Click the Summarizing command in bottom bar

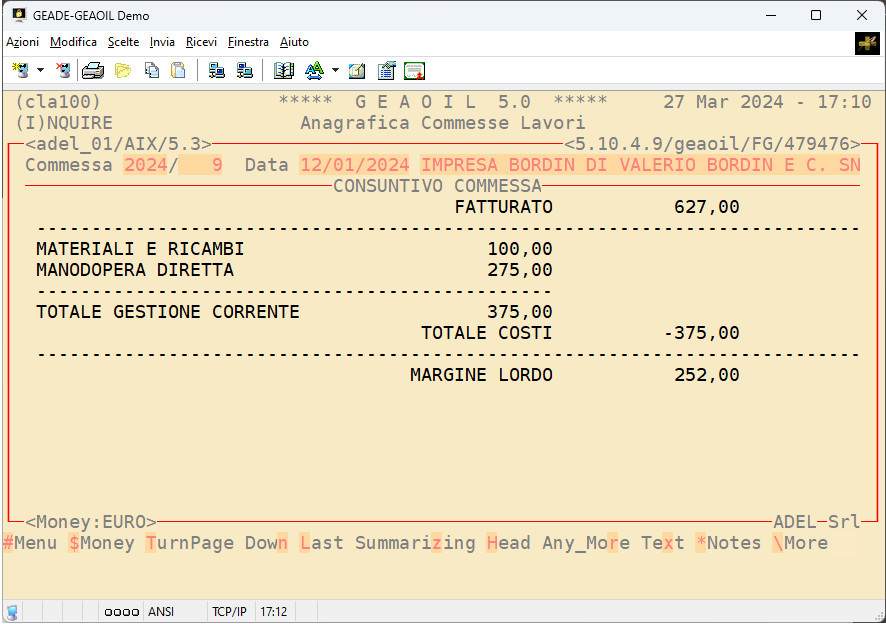(415, 543)
